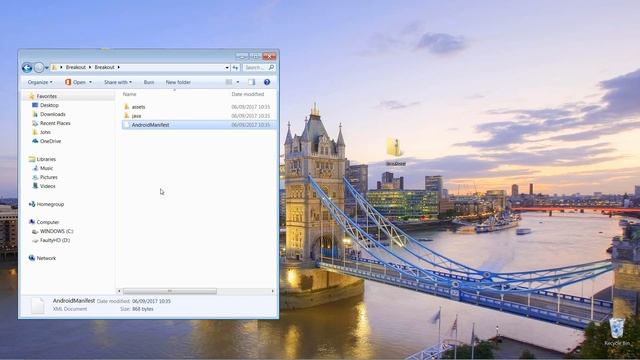Click the refresh button beside address bar

[x=236, y=67]
